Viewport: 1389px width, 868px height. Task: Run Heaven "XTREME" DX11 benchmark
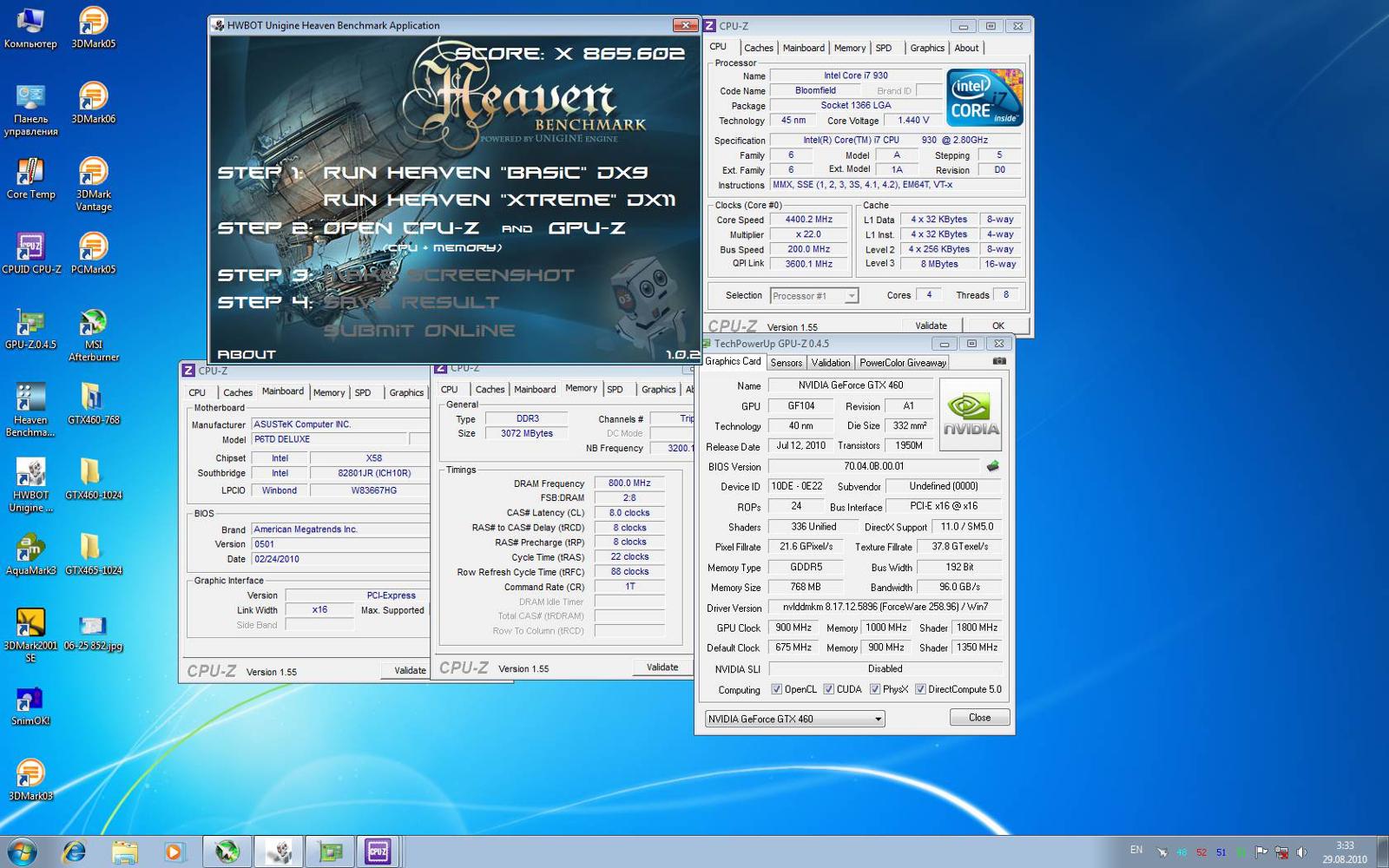coord(499,201)
